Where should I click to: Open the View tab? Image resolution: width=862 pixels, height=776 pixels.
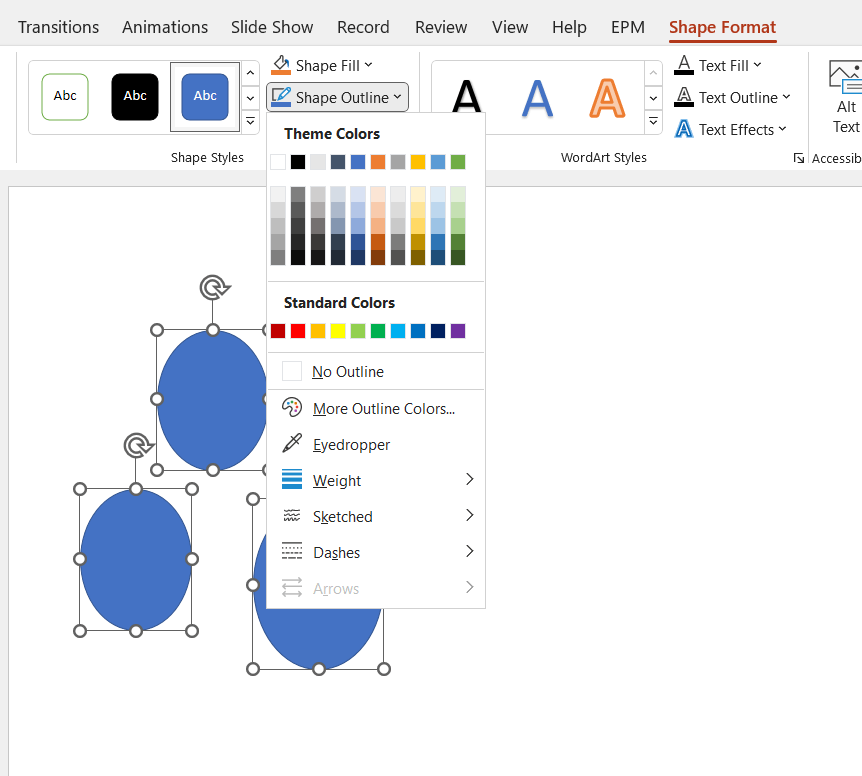click(510, 27)
